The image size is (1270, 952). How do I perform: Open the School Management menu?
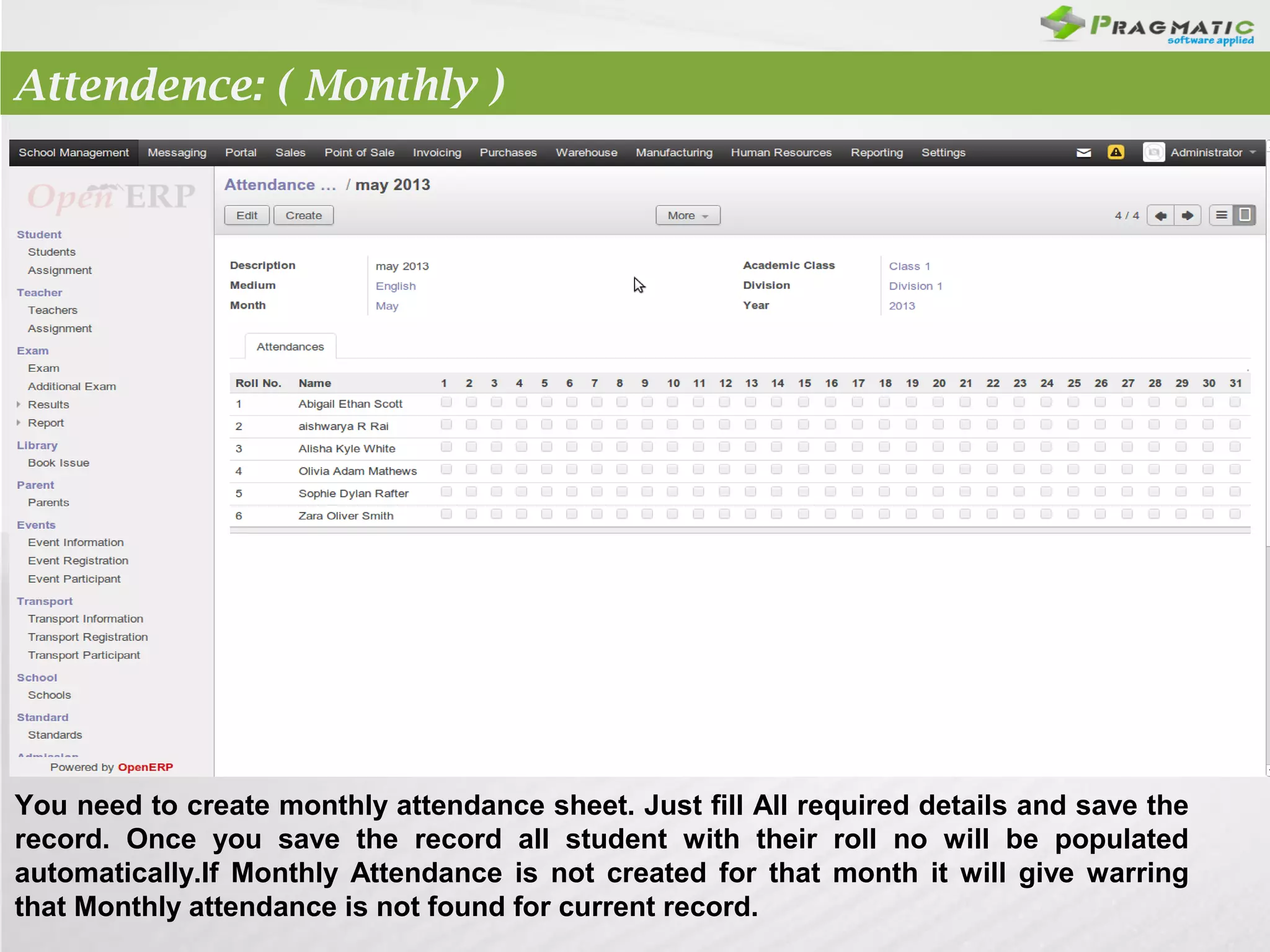[x=74, y=152]
